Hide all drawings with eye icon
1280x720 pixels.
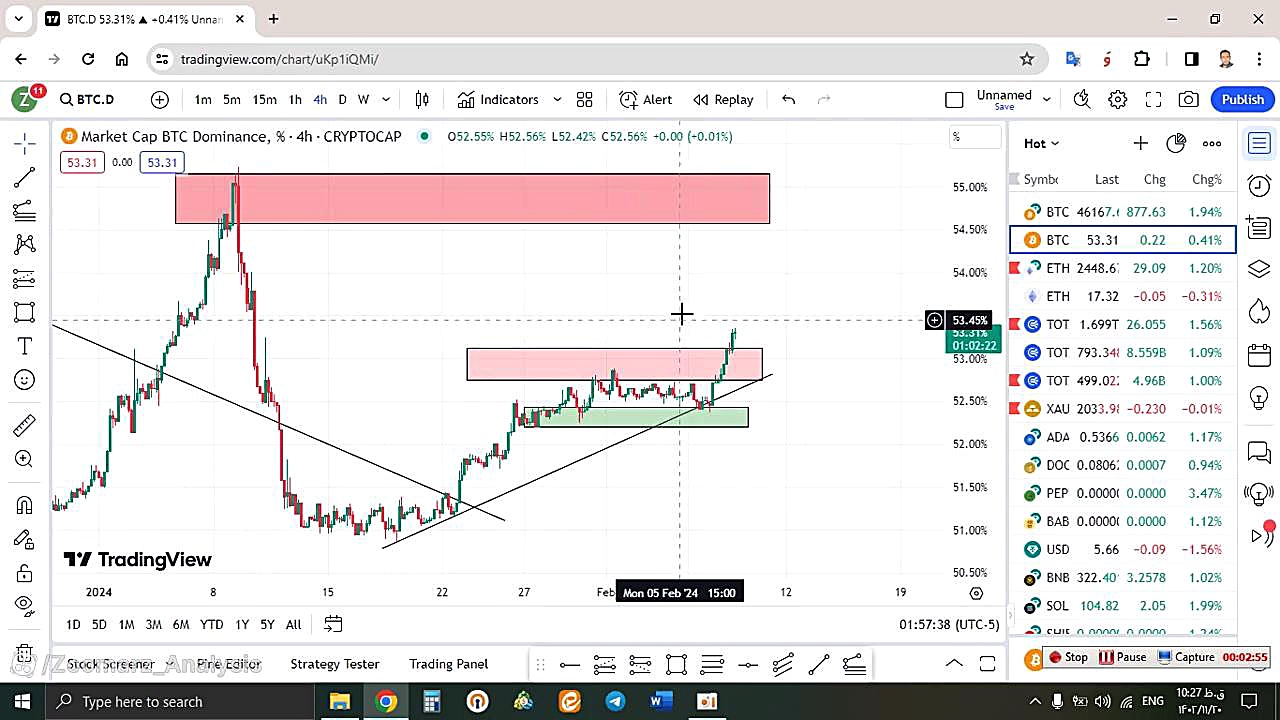click(25, 605)
